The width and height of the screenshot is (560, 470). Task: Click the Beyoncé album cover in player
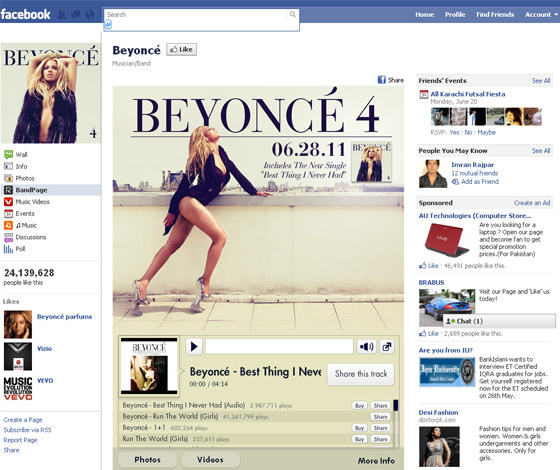pyautogui.click(x=149, y=366)
